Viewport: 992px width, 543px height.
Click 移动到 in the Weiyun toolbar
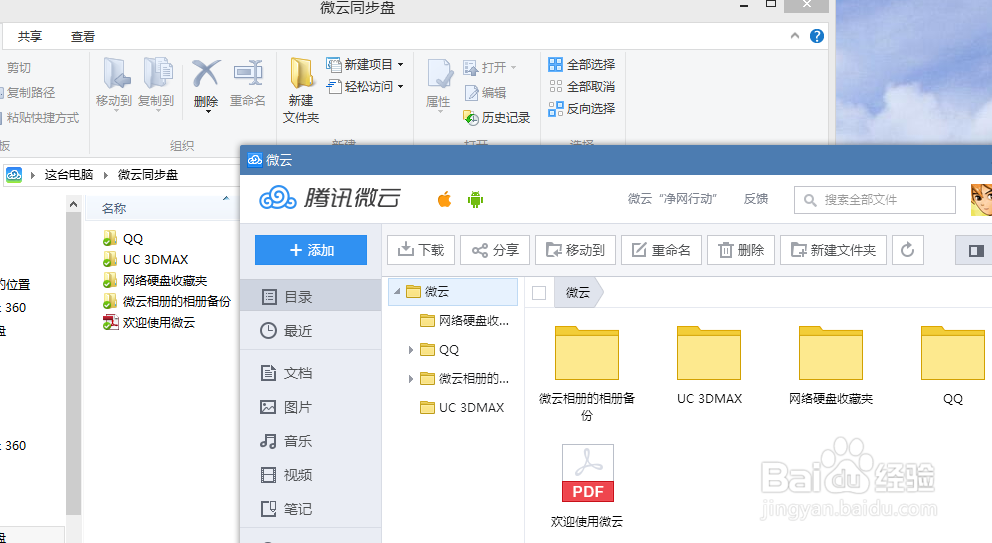[x=575, y=250]
